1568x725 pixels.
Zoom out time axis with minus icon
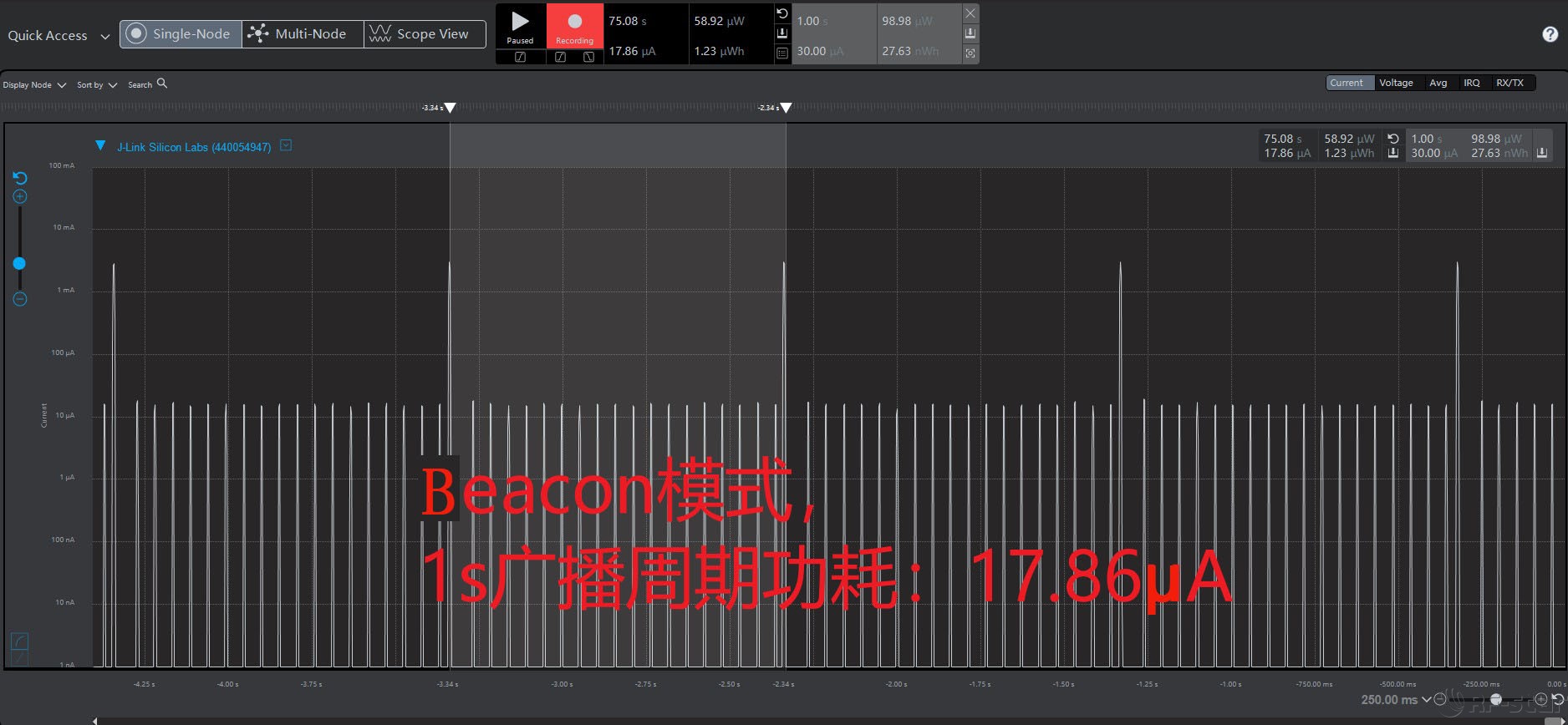point(1439,700)
